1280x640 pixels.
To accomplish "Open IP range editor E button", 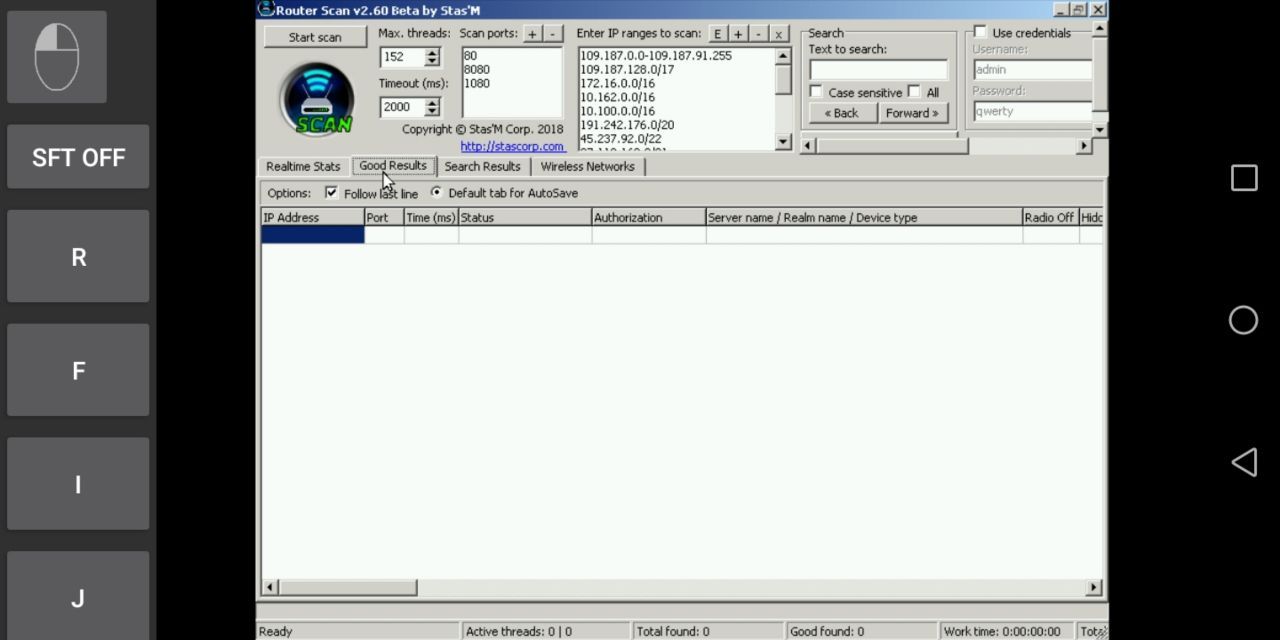I will pos(717,34).
